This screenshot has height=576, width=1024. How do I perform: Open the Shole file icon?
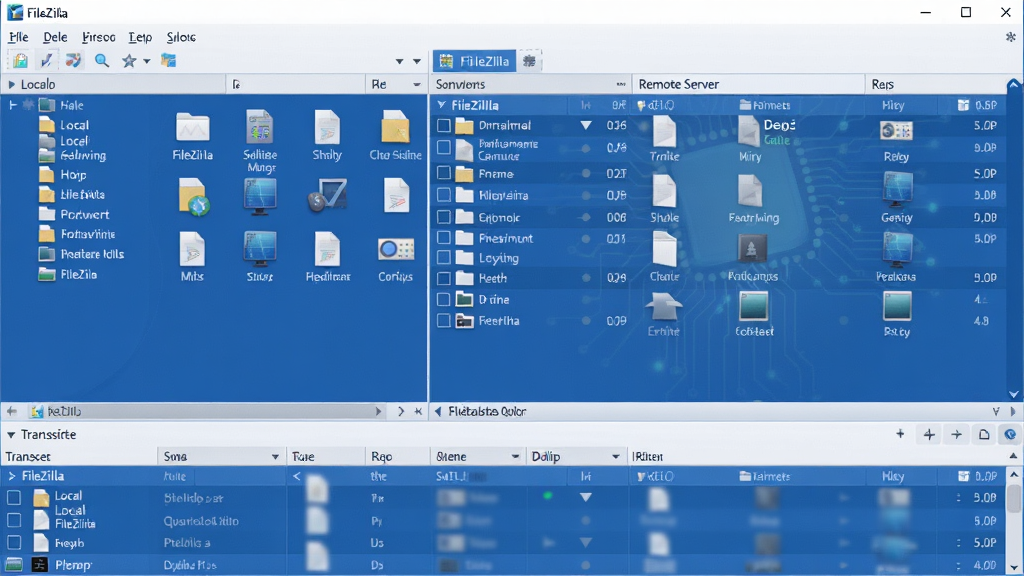(664, 199)
